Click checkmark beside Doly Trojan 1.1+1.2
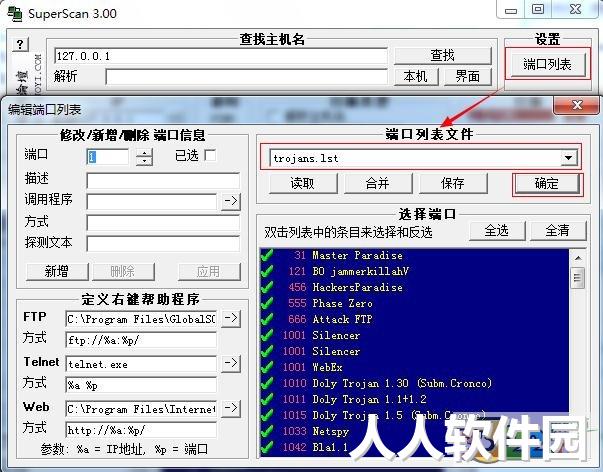The width and height of the screenshot is (603, 472). click(x=267, y=399)
